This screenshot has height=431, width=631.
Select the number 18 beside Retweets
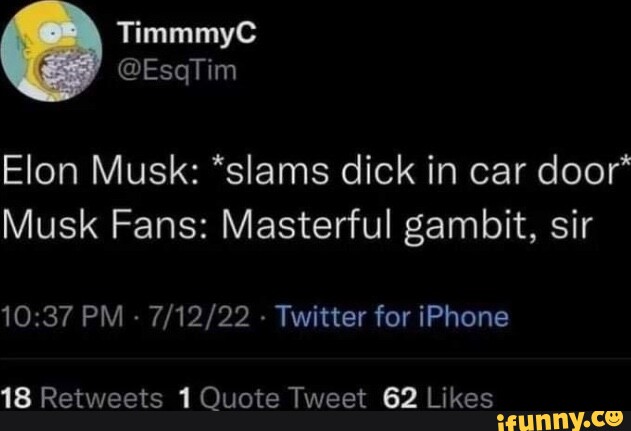click(x=16, y=398)
